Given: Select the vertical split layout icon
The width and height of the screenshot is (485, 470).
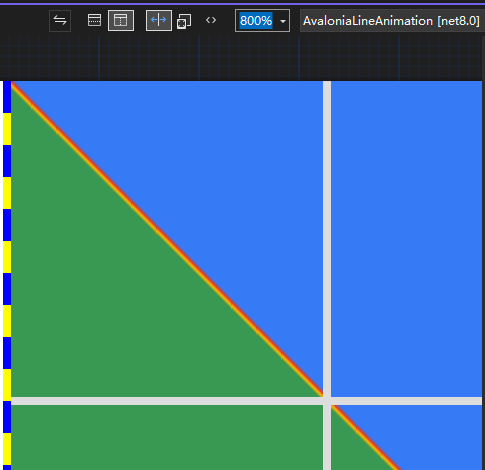Looking at the screenshot, I should (x=121, y=21).
